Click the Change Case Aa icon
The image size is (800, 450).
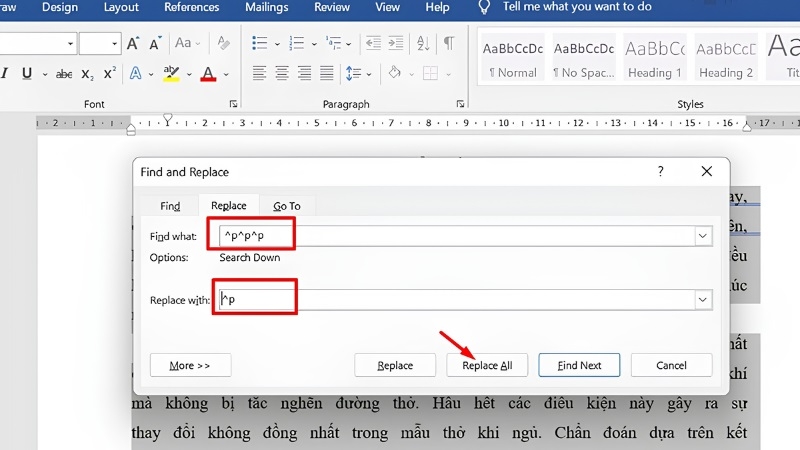pyautogui.click(x=183, y=43)
